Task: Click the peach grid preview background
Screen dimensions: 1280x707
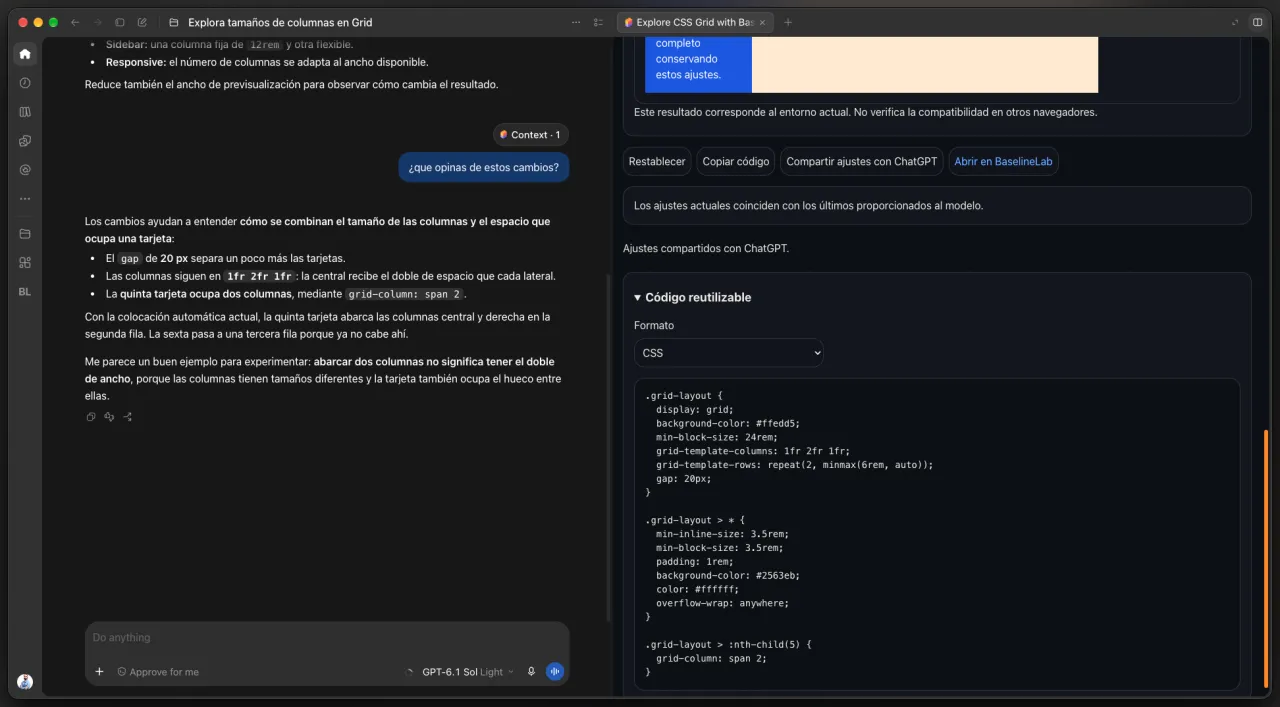Action: [x=925, y=65]
